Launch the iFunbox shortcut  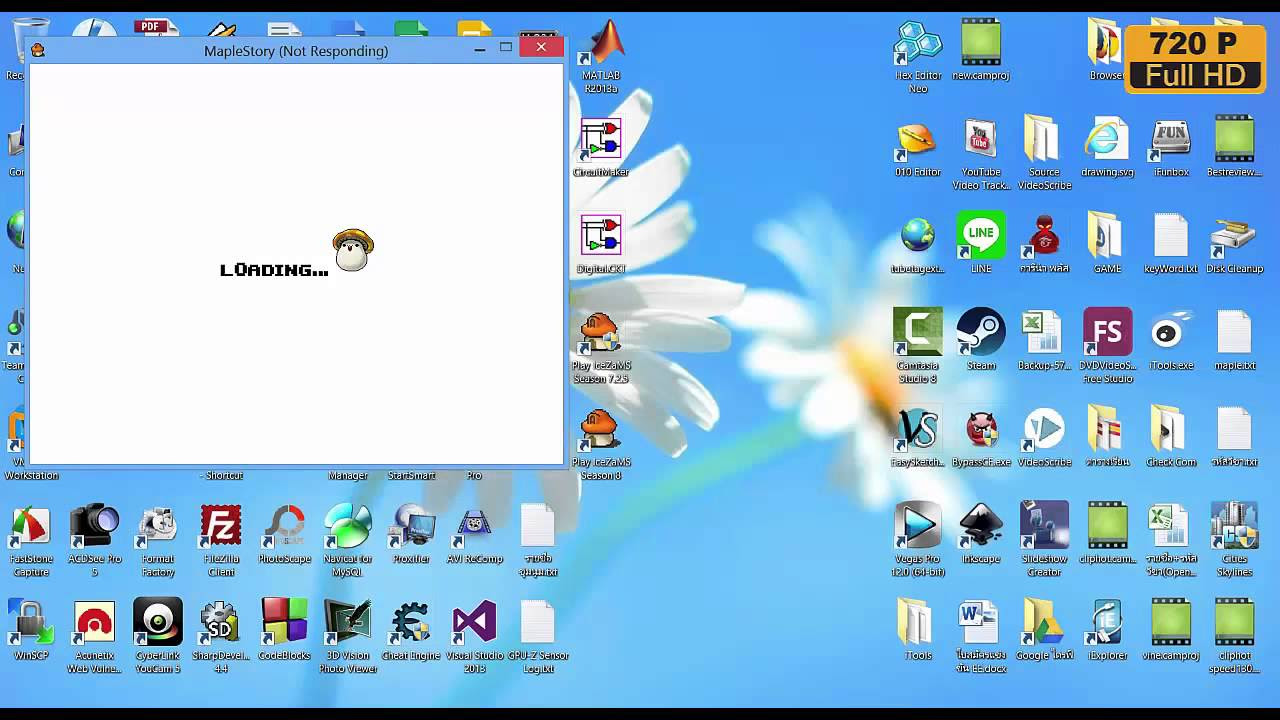(x=1171, y=141)
